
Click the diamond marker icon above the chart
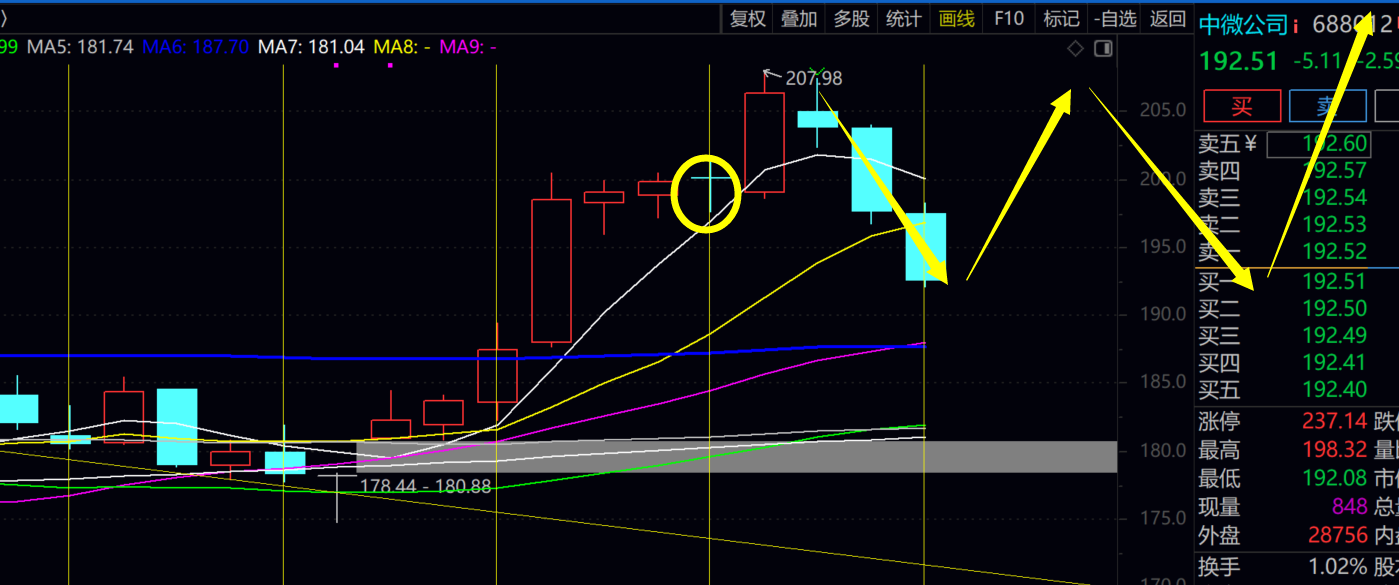[1075, 49]
